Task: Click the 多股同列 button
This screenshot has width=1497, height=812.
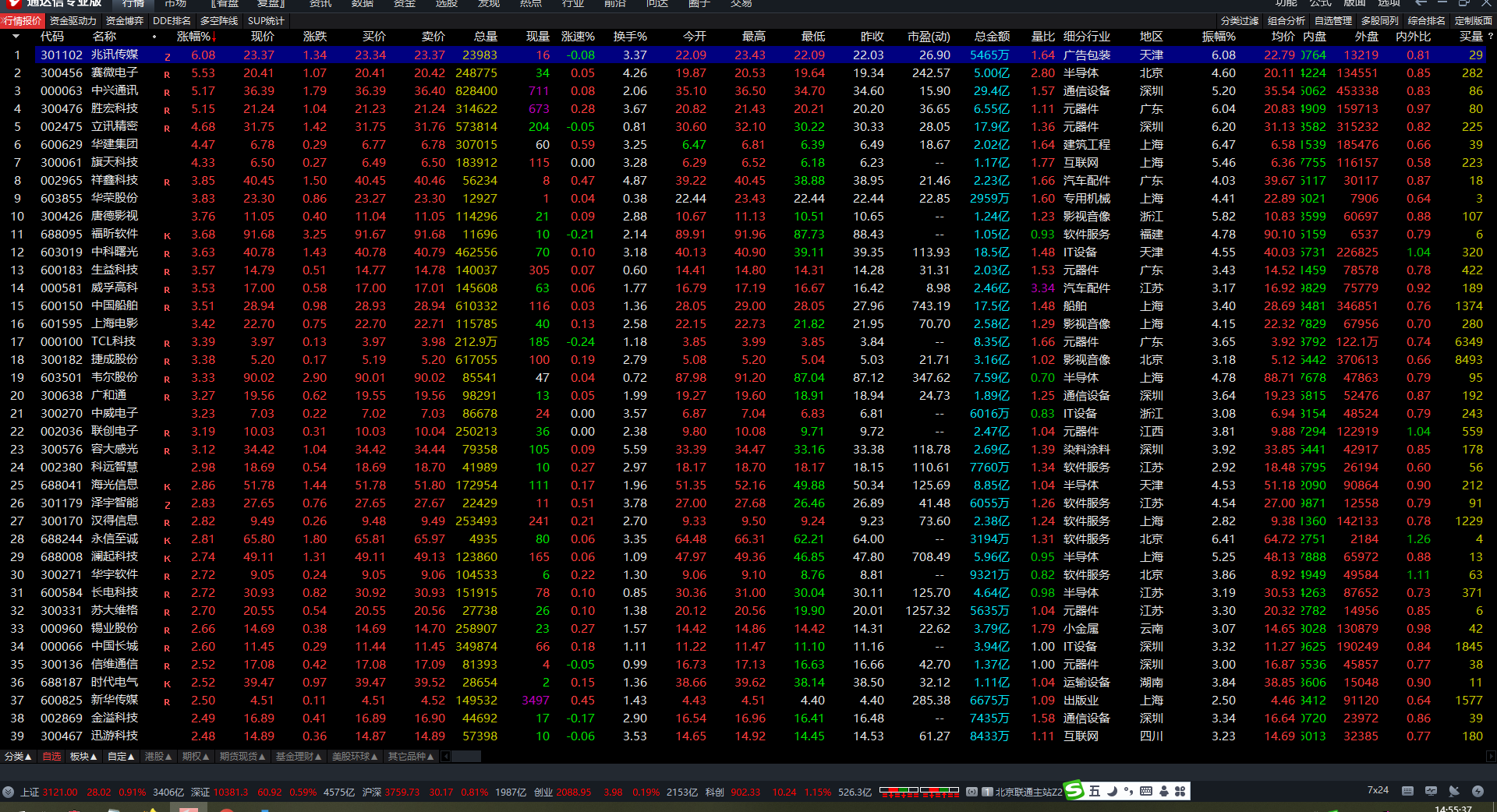Action: [x=1380, y=21]
